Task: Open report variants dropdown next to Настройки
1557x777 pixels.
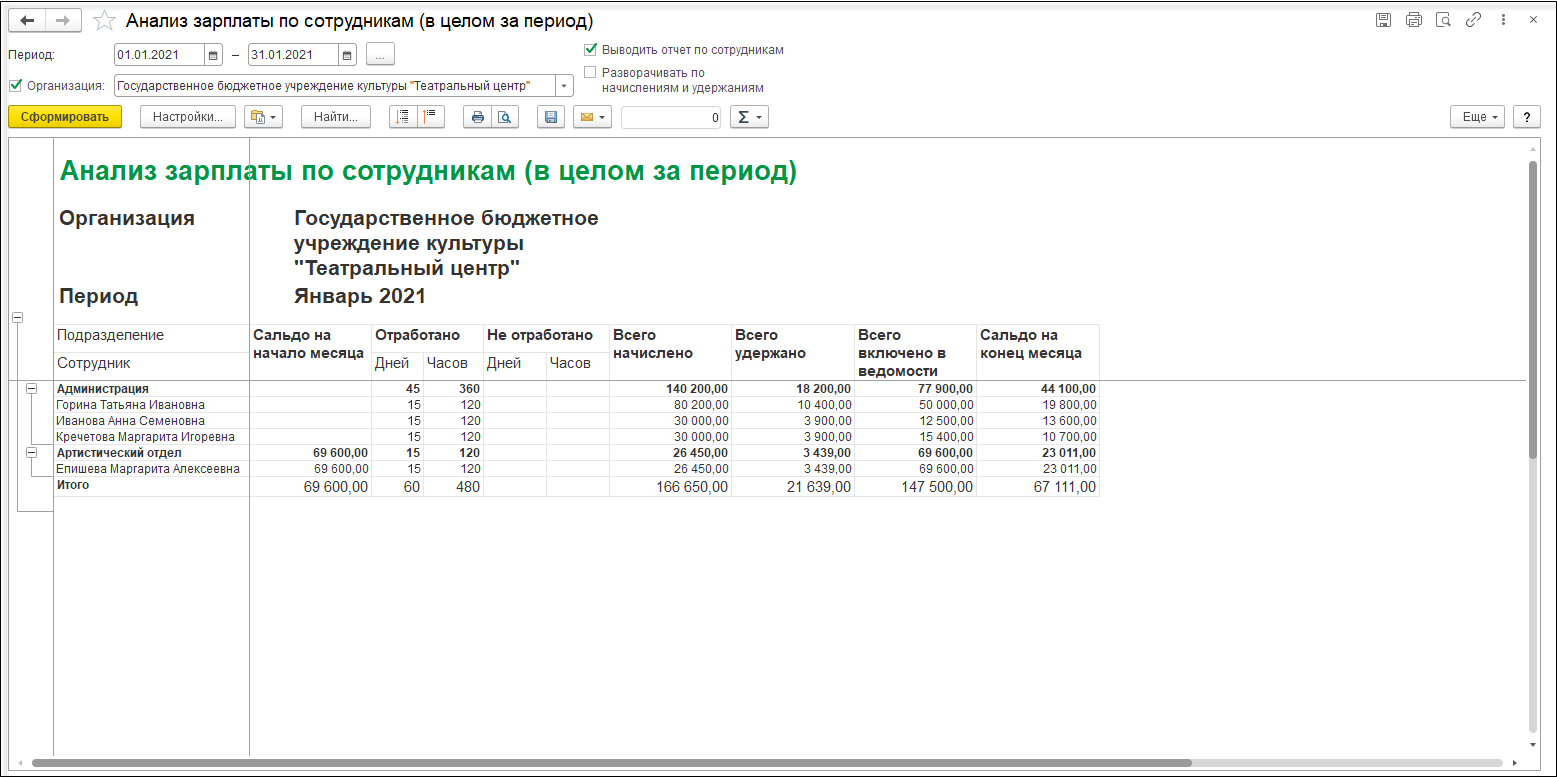Action: coord(263,117)
